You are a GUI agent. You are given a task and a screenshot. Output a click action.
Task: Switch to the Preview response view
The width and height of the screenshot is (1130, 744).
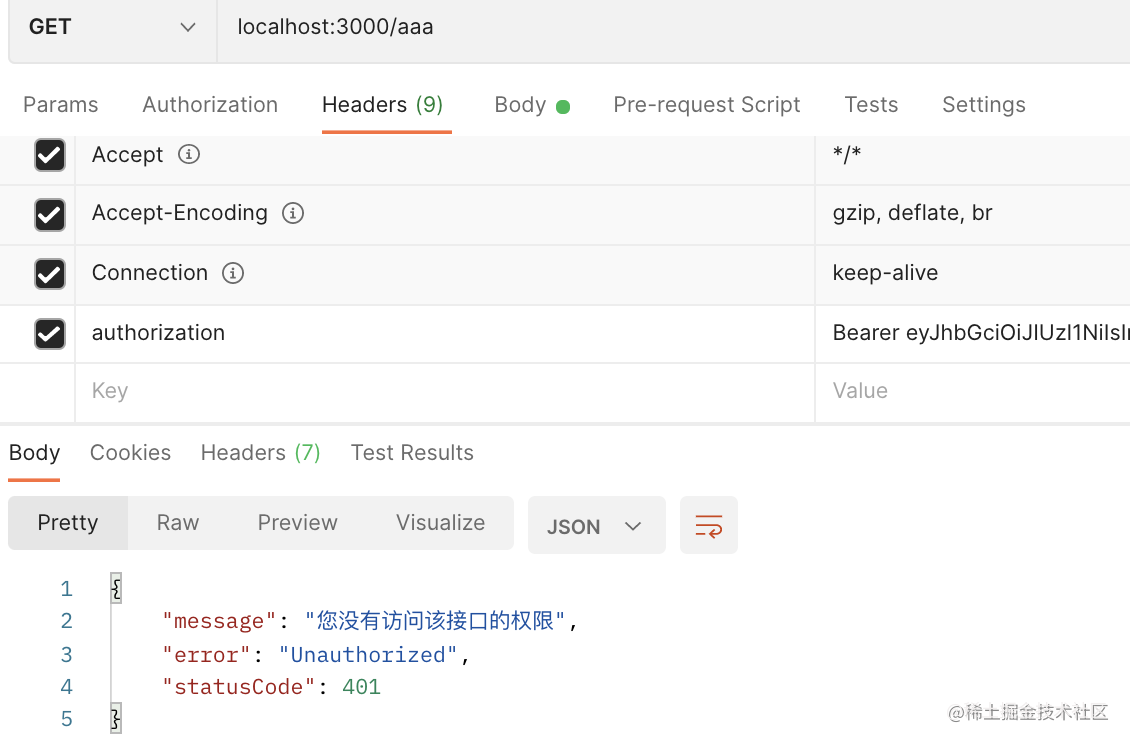point(297,523)
